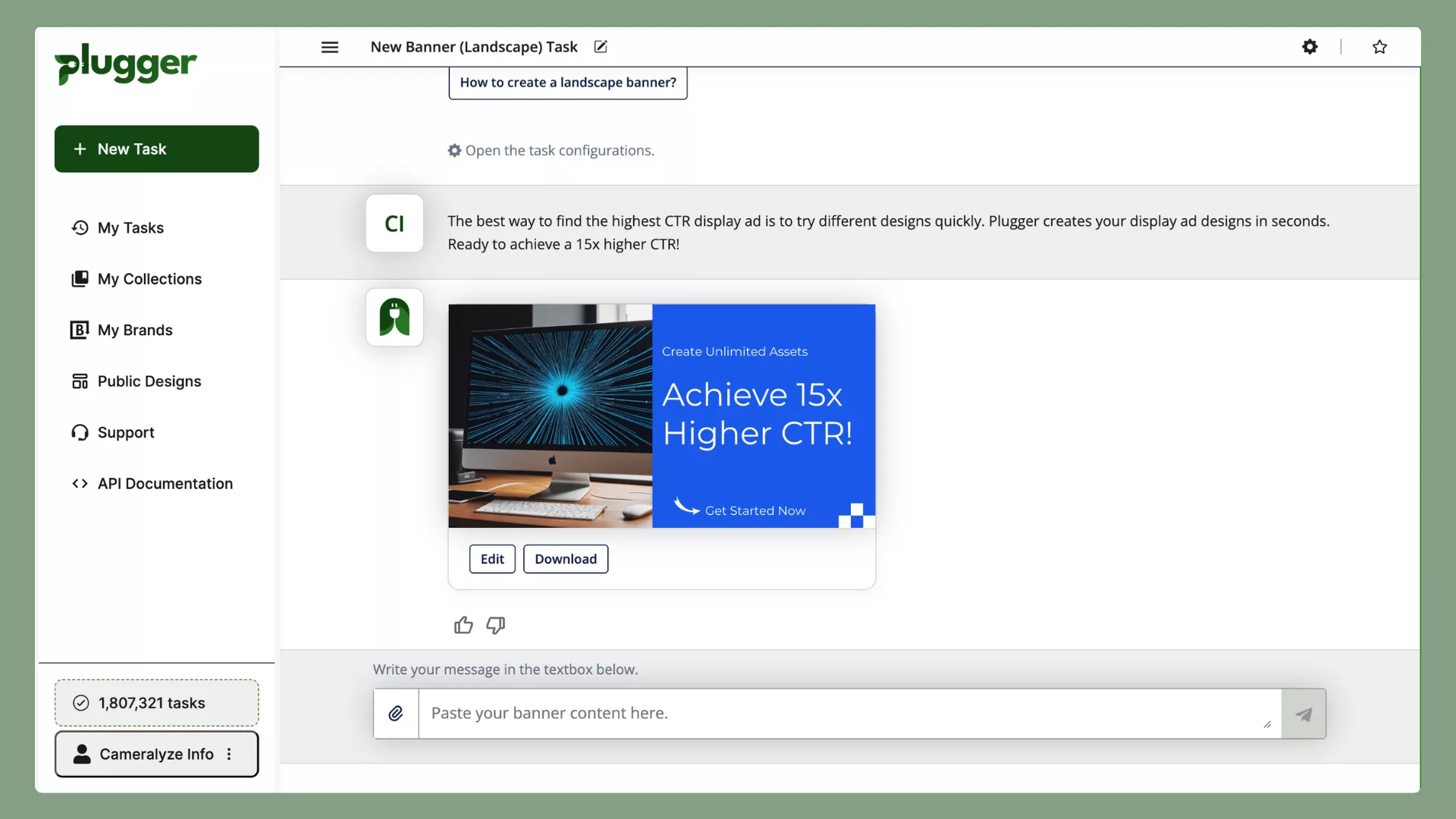1456x819 pixels.
Task: Click the banner content text field
Action: [842, 714]
